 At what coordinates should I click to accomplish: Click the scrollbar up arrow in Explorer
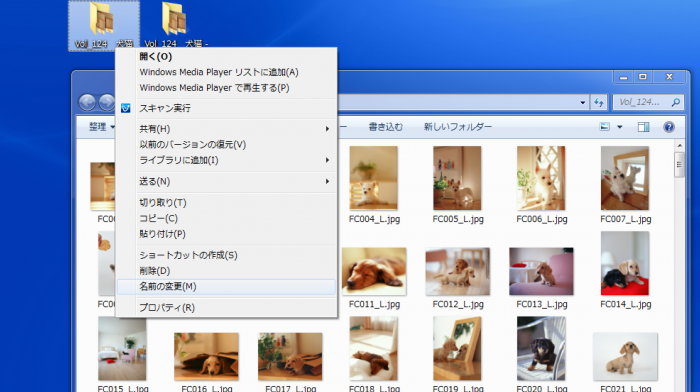[x=679, y=146]
